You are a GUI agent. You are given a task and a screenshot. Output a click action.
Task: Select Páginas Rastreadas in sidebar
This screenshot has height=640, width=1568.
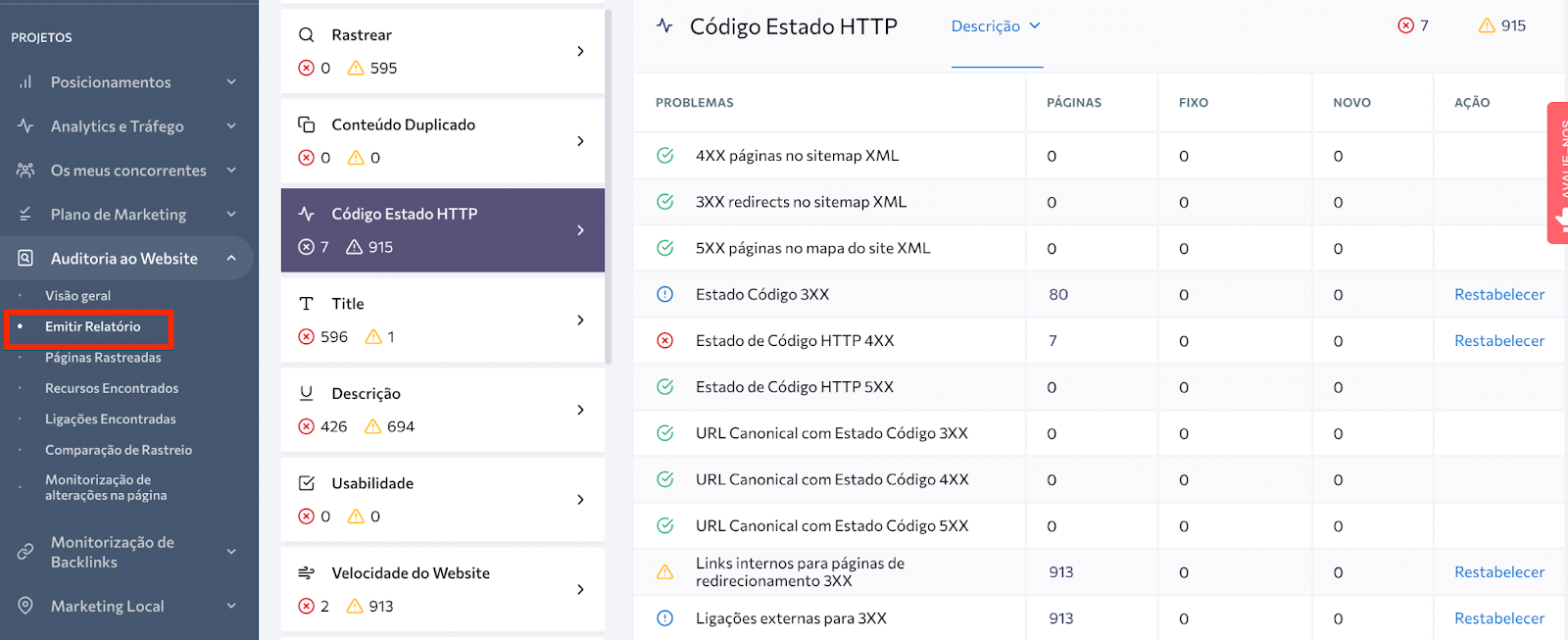[103, 358]
